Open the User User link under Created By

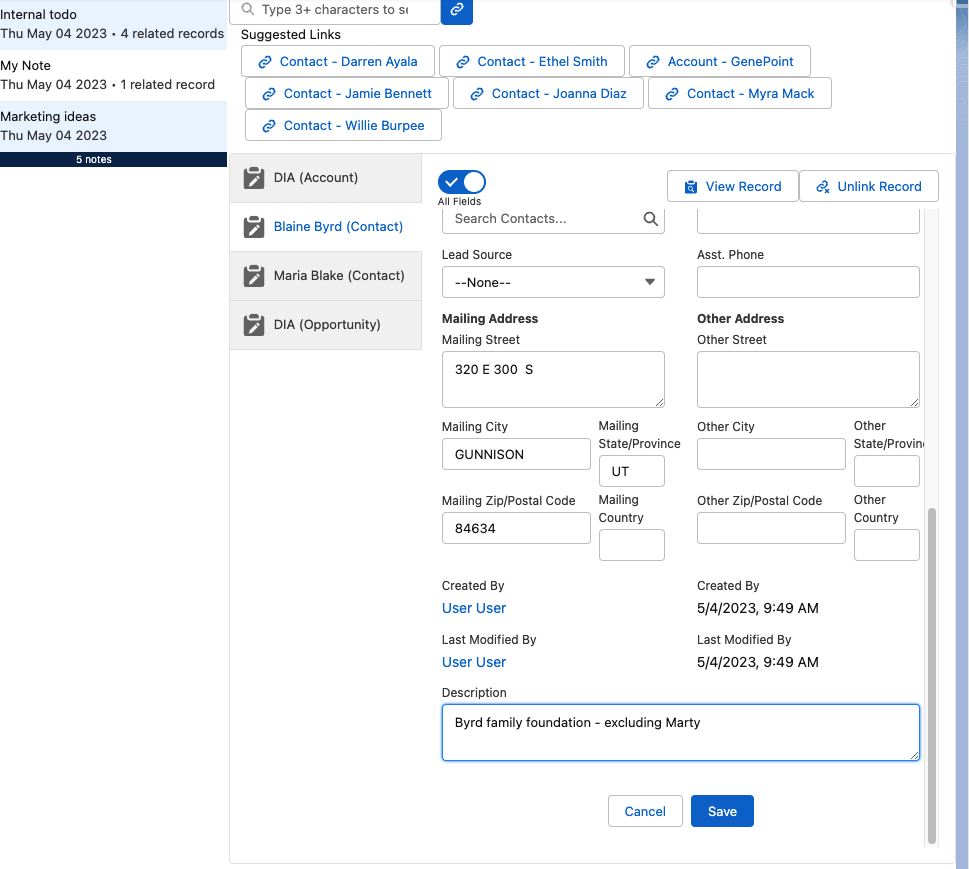point(474,608)
